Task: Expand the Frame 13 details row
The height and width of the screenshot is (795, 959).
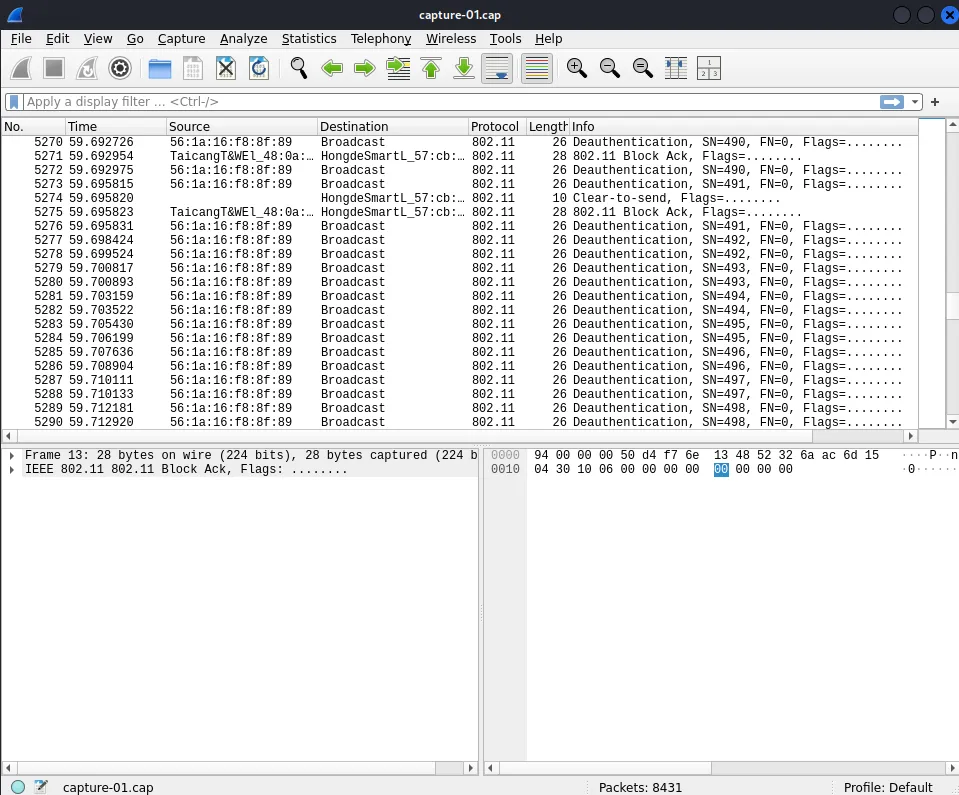Action: pos(10,455)
